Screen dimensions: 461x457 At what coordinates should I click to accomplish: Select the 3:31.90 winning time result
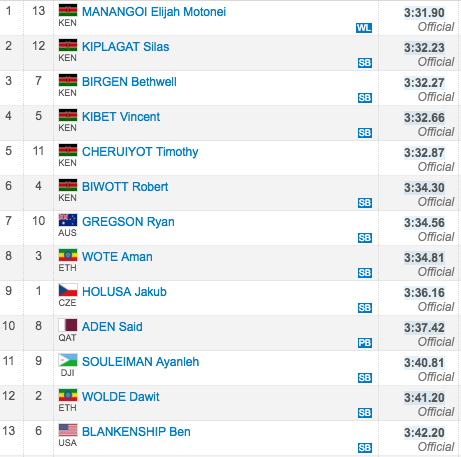click(x=424, y=13)
